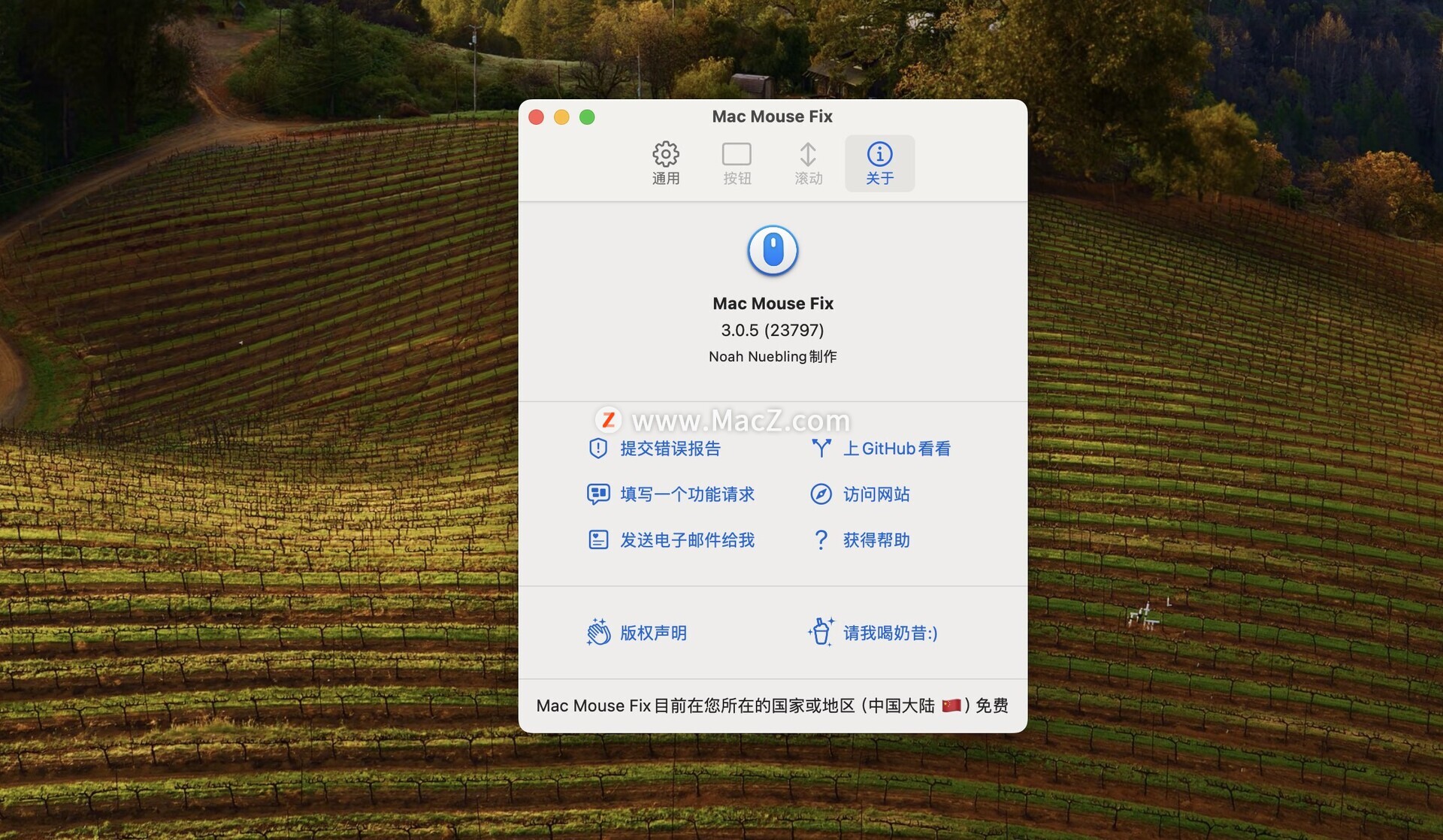Maximize the window with the green button
Viewport: 1443px width, 840px height.
tap(587, 117)
